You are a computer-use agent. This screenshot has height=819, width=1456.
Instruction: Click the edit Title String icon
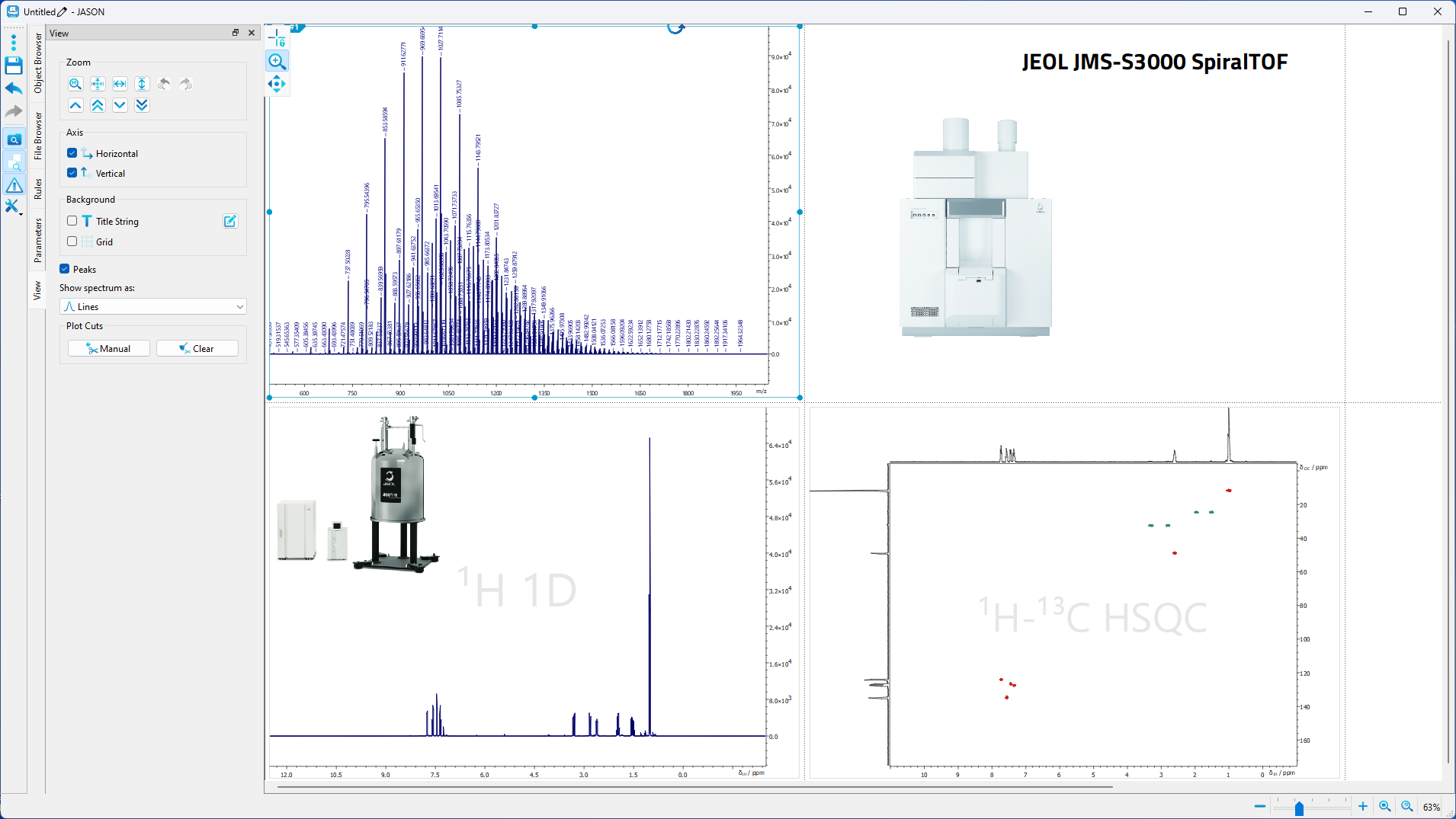click(230, 221)
